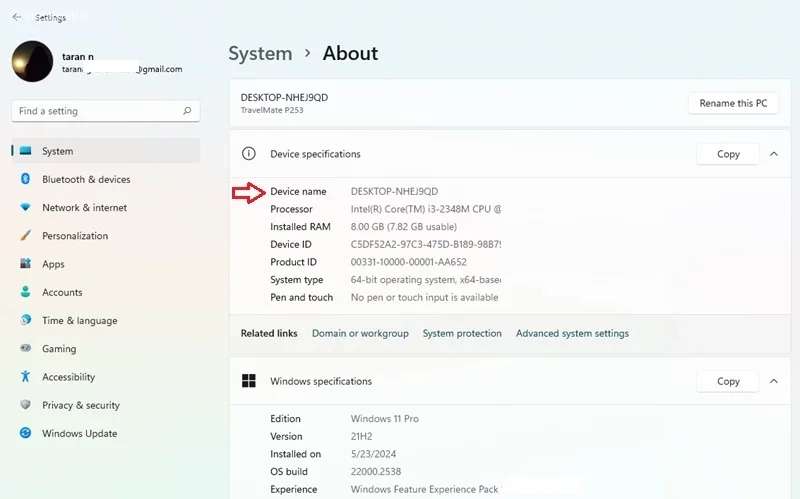800x499 pixels.
Task: Click the Bluetooth & devices icon
Action: 26,179
